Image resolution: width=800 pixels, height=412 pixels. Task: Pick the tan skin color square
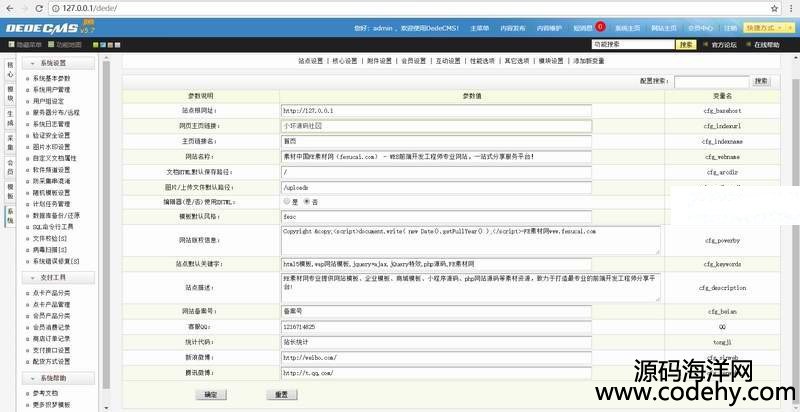[x=110, y=45]
